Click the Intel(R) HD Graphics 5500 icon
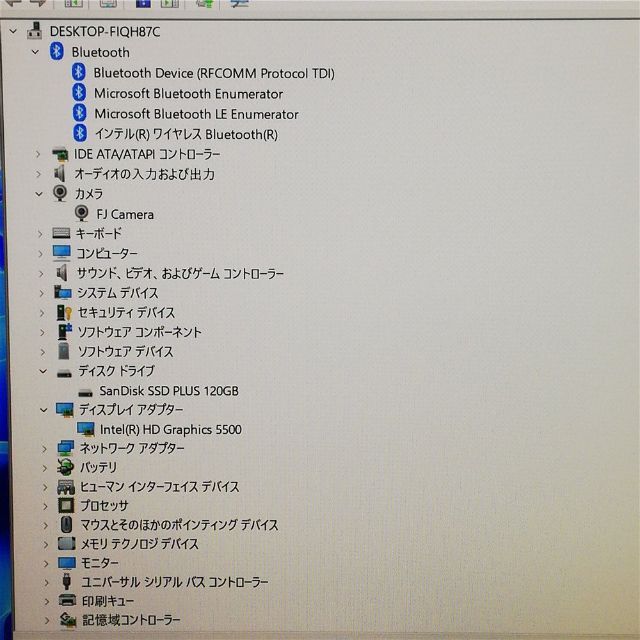Screen dimensions: 640x640 [x=86, y=429]
